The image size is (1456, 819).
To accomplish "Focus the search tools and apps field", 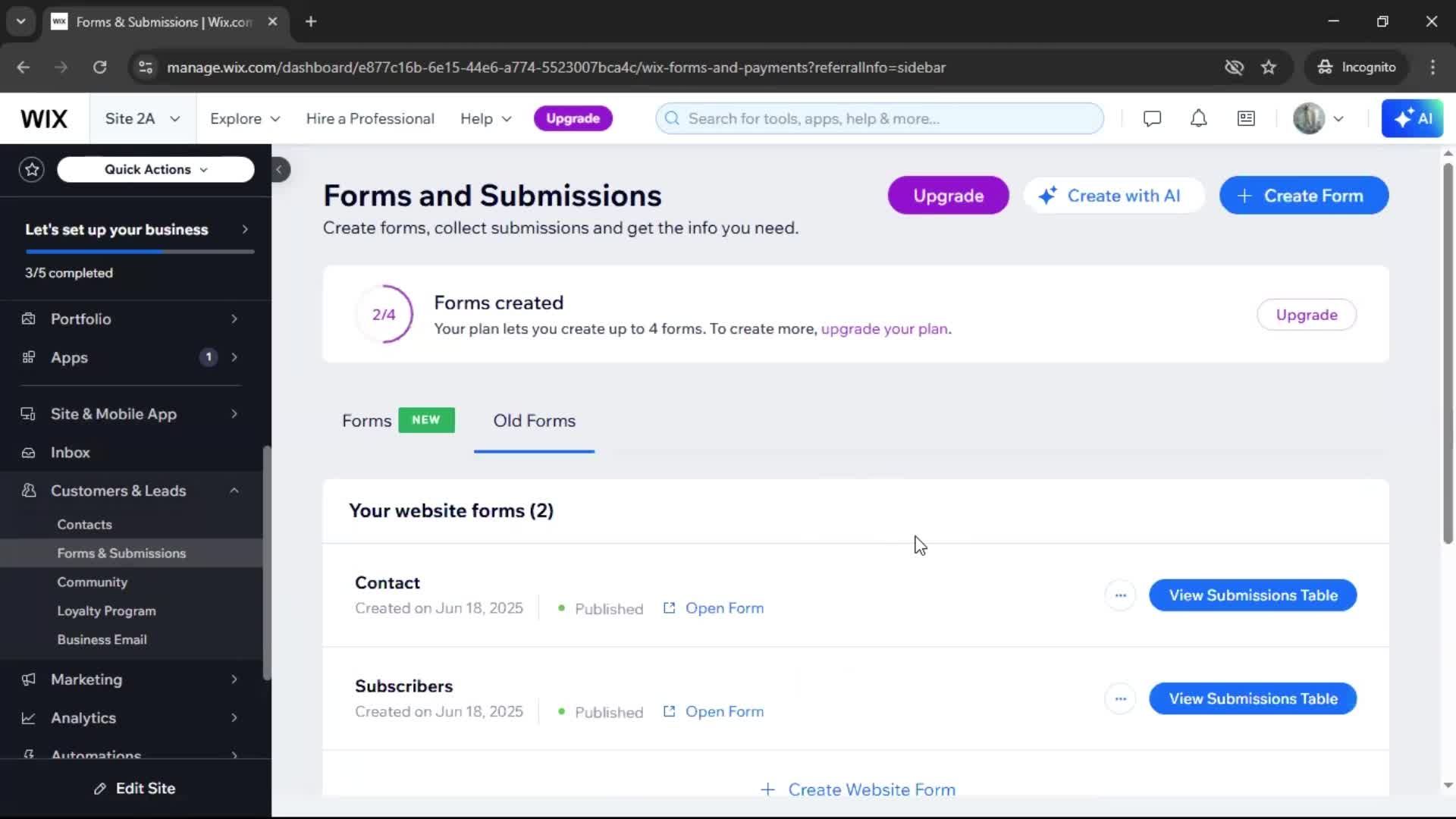I will pyautogui.click(x=880, y=118).
